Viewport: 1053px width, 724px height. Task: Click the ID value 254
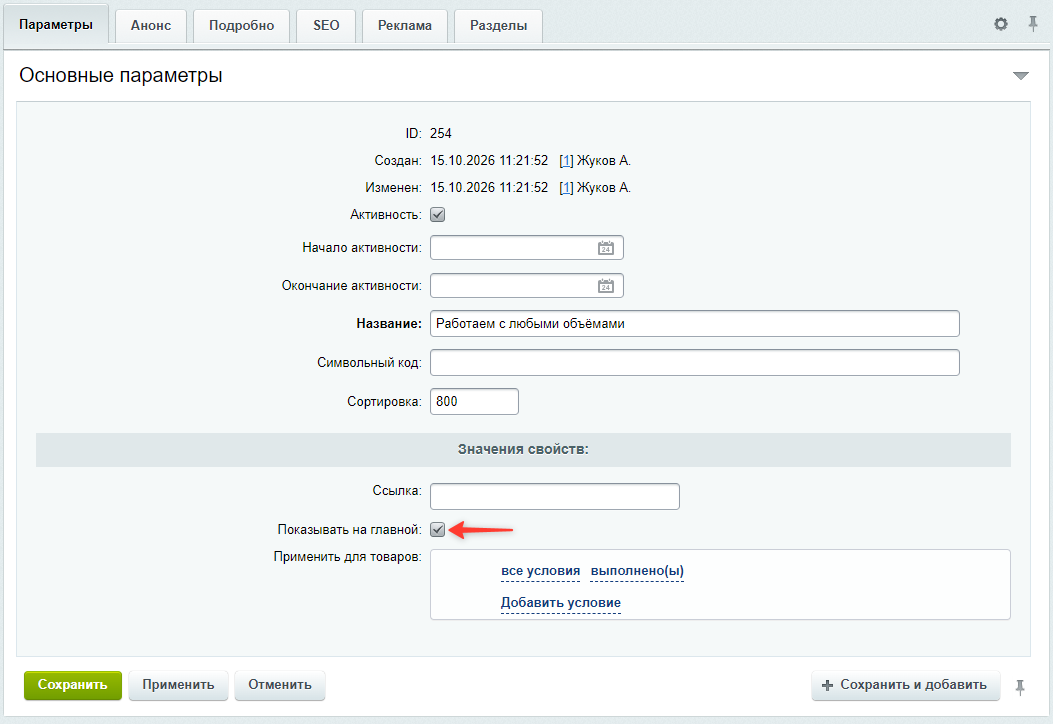click(441, 134)
